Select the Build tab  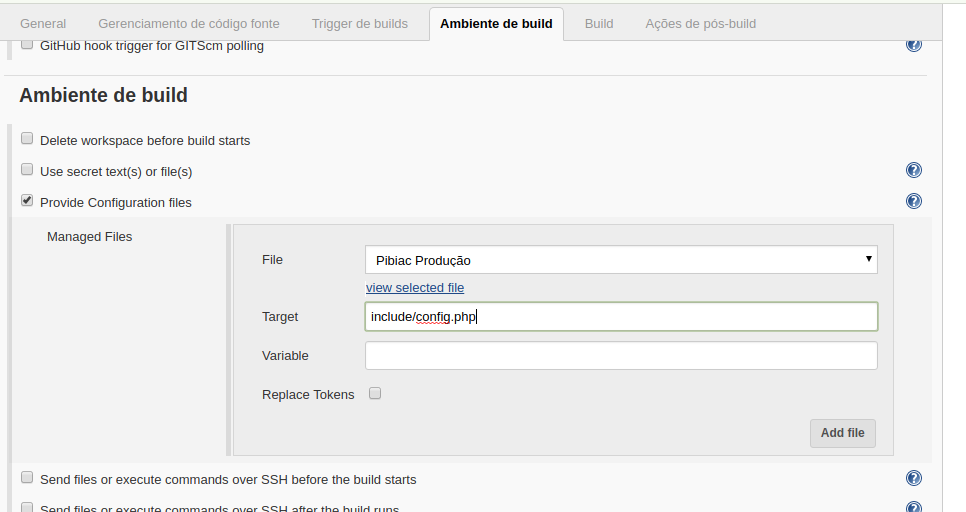pos(599,23)
